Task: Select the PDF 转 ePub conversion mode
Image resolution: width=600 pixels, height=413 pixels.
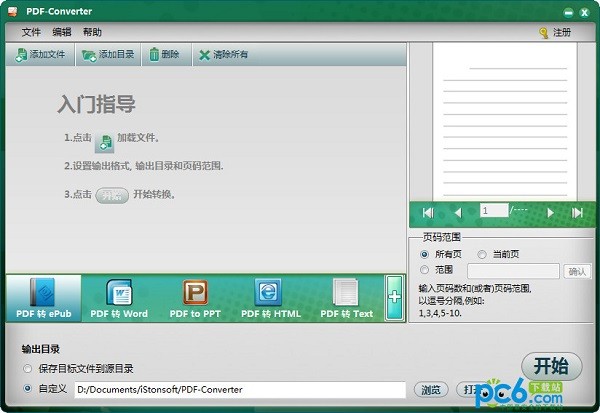Action: point(44,298)
